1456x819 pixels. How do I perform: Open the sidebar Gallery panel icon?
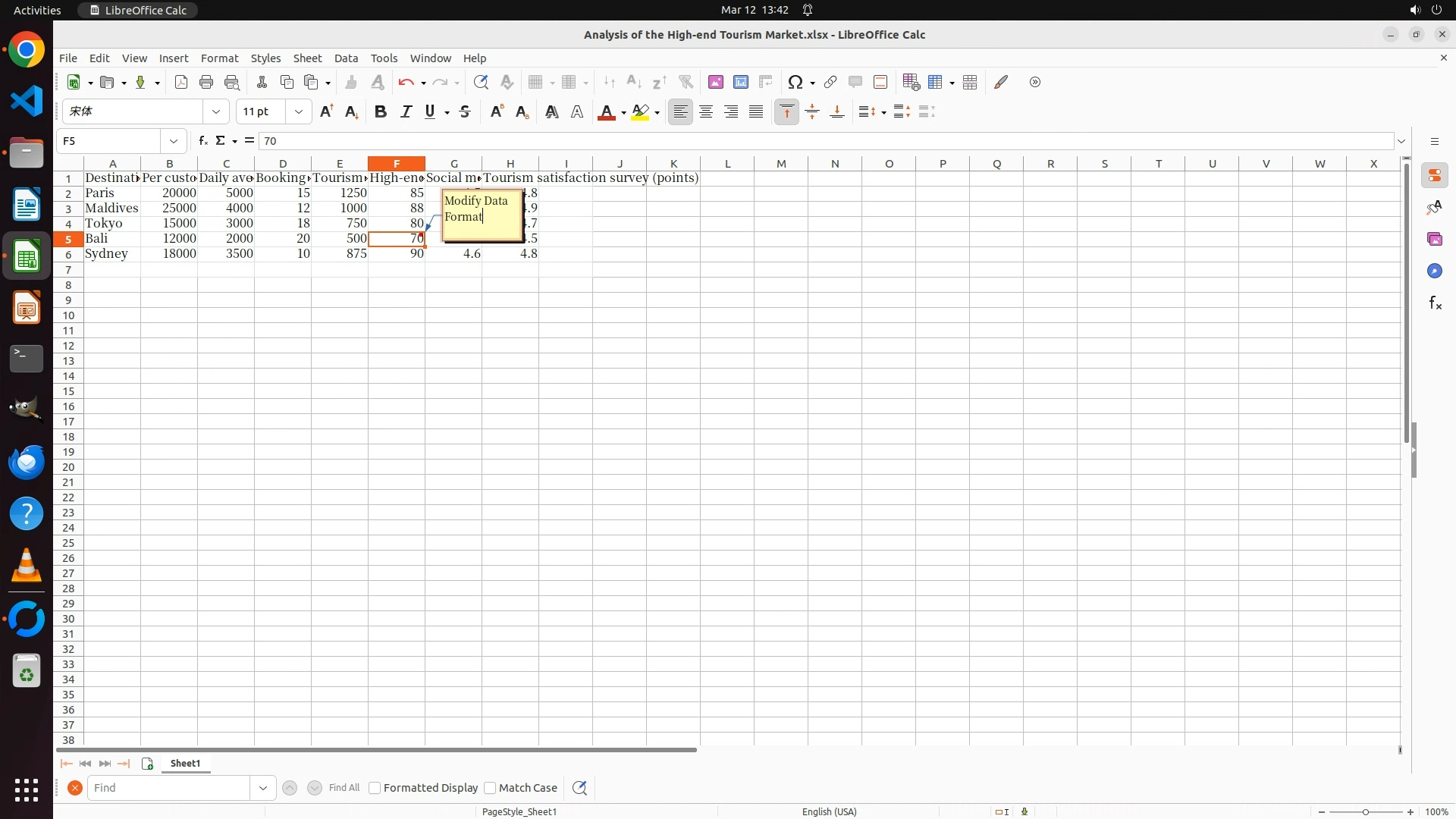(x=1435, y=240)
